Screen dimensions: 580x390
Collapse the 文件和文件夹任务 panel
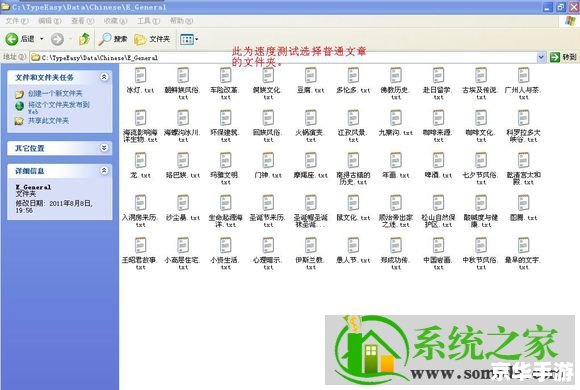click(104, 77)
